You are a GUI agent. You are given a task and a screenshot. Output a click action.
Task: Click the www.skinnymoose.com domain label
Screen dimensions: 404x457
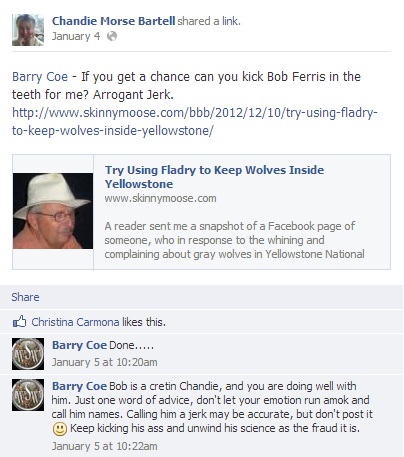(160, 198)
